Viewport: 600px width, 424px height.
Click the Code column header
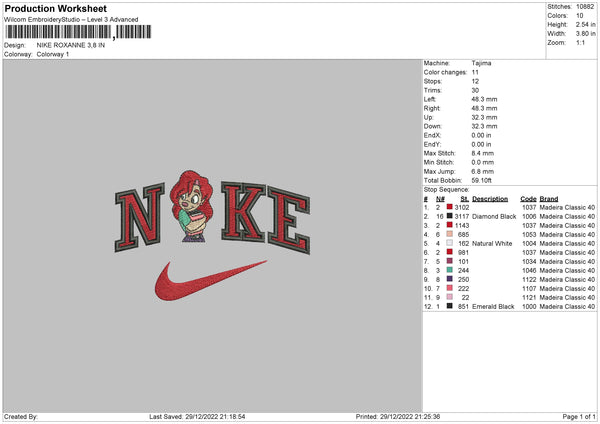point(528,199)
